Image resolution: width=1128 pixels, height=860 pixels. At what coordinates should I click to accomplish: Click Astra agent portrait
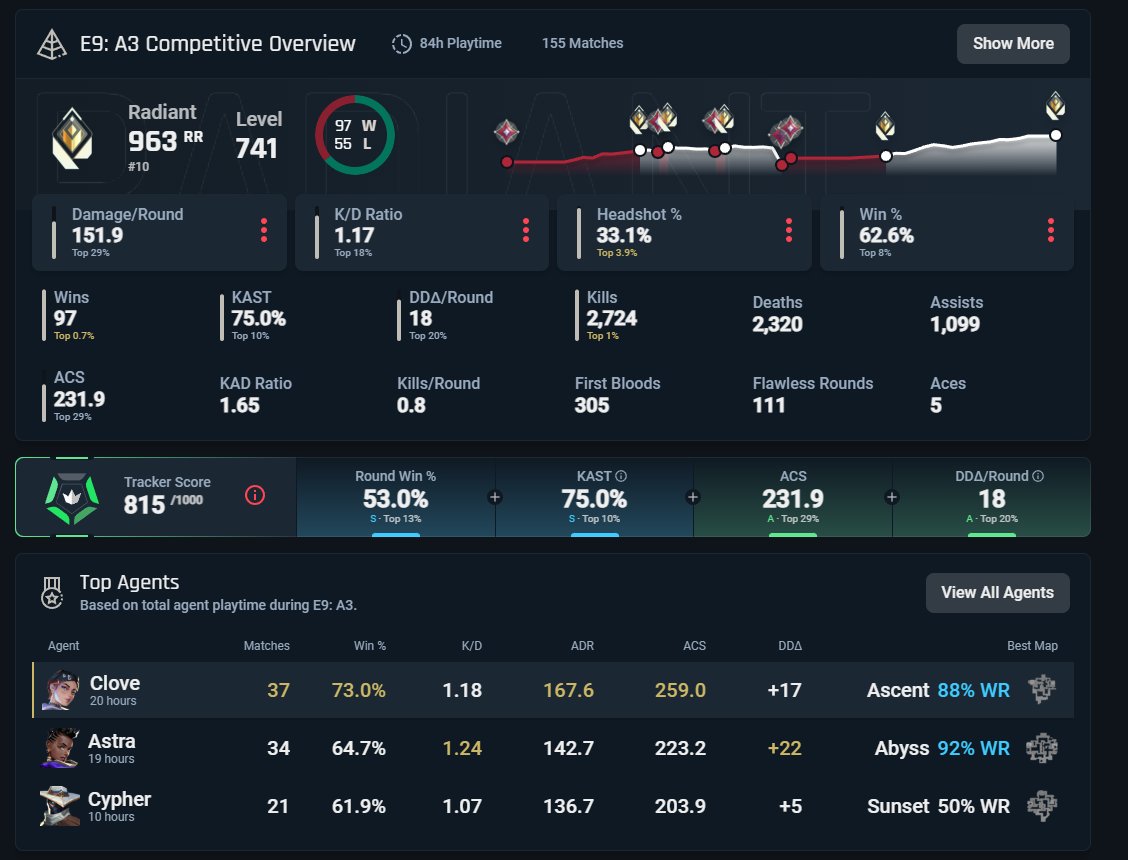pos(60,748)
